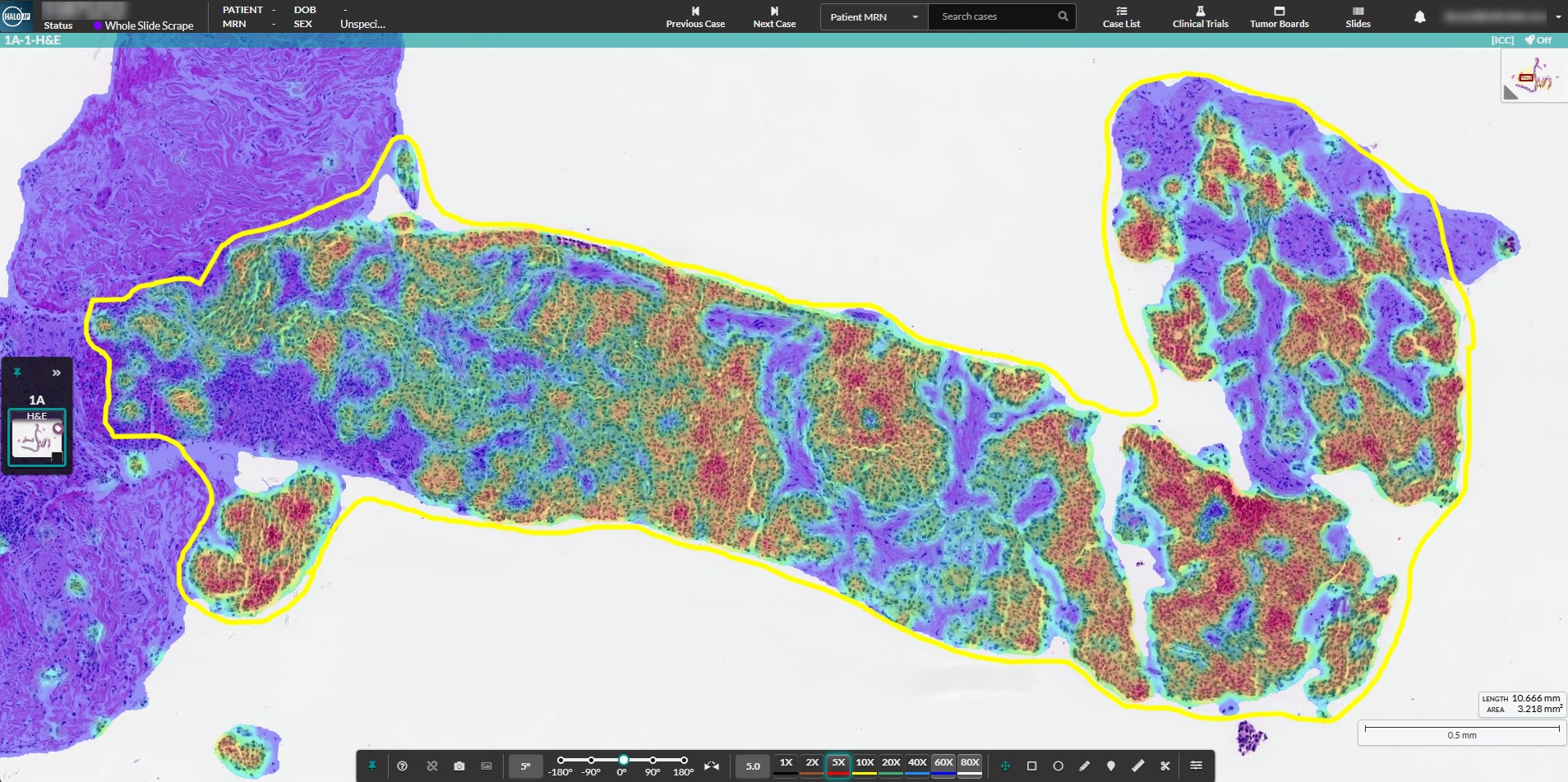
Task: Click the HALO AP logo
Action: coord(16,16)
